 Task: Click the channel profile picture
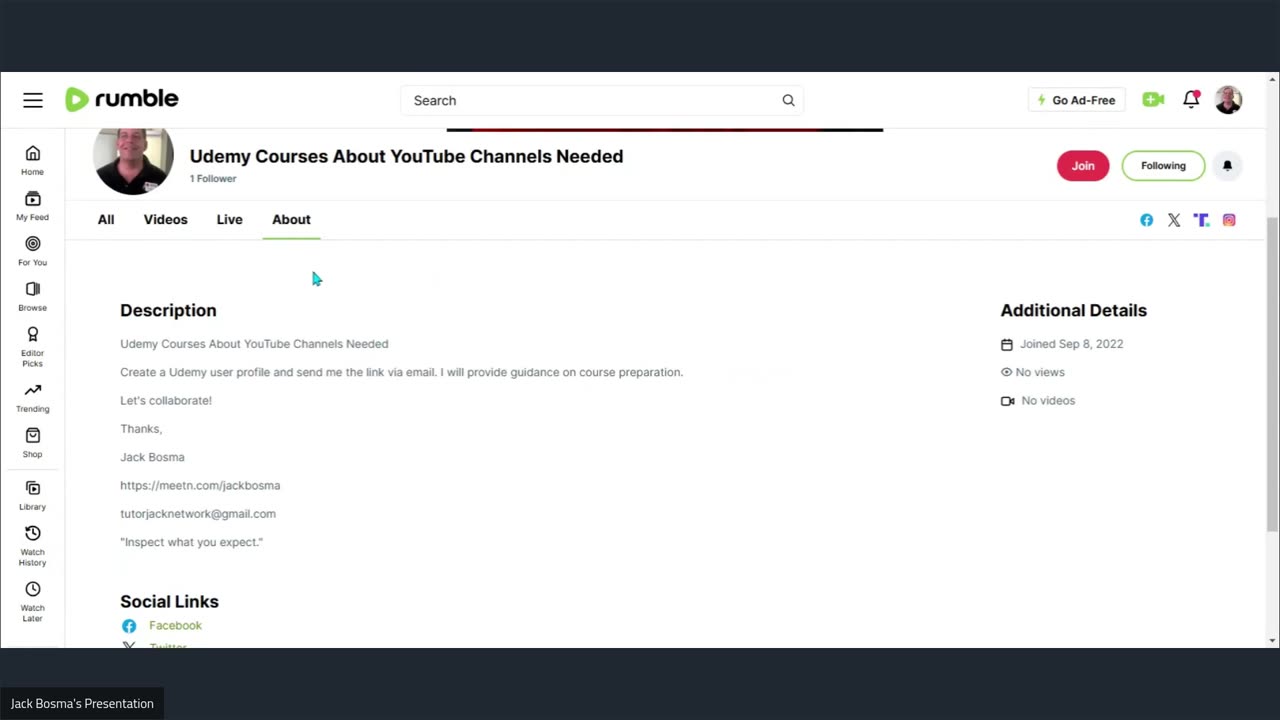tap(133, 160)
